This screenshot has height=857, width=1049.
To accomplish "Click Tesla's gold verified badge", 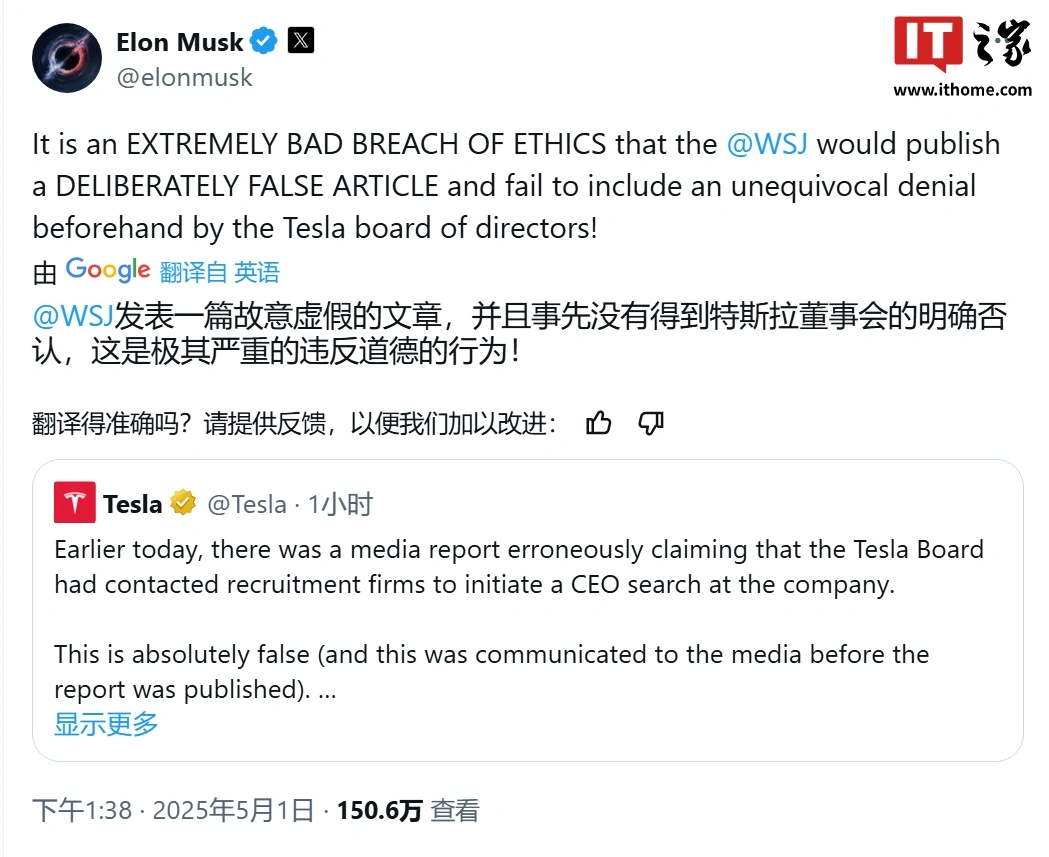I will coord(183,502).
